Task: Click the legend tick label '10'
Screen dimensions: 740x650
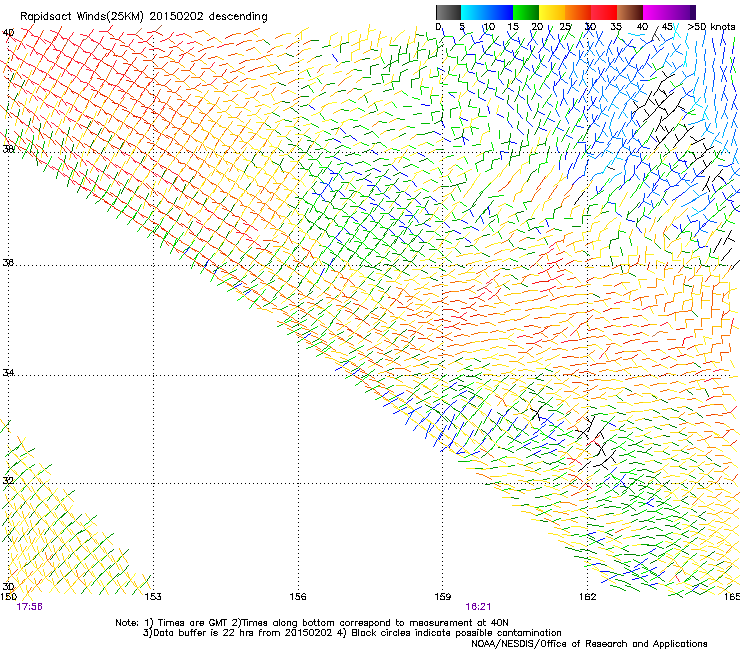Action: [x=489, y=27]
